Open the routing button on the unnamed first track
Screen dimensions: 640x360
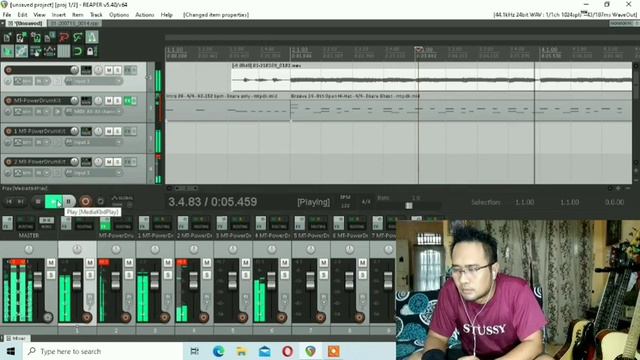click(x=86, y=70)
